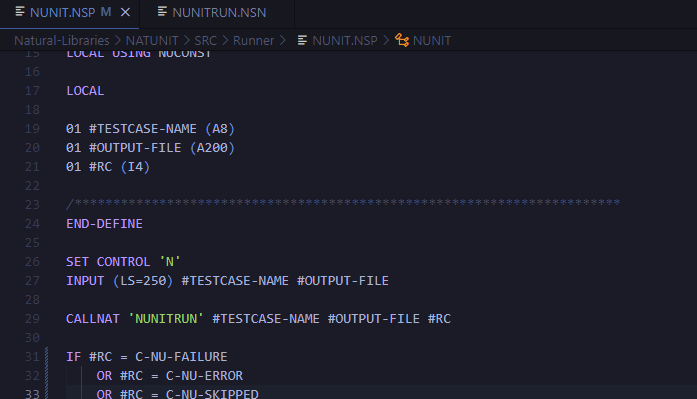Click the file icon in breadcrumb before NUNIT.NSP

[x=302, y=40]
